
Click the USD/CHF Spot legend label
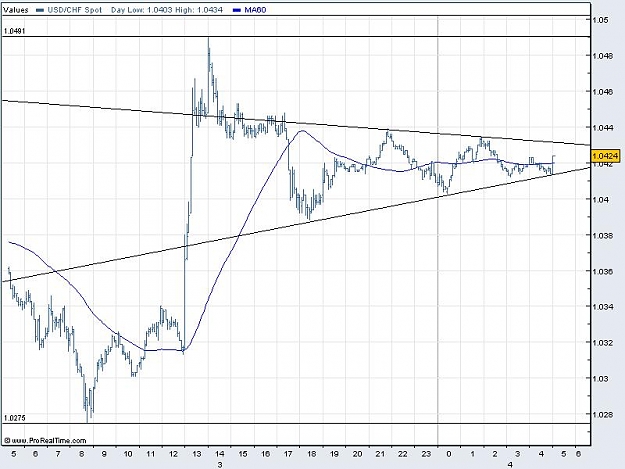click(x=75, y=10)
